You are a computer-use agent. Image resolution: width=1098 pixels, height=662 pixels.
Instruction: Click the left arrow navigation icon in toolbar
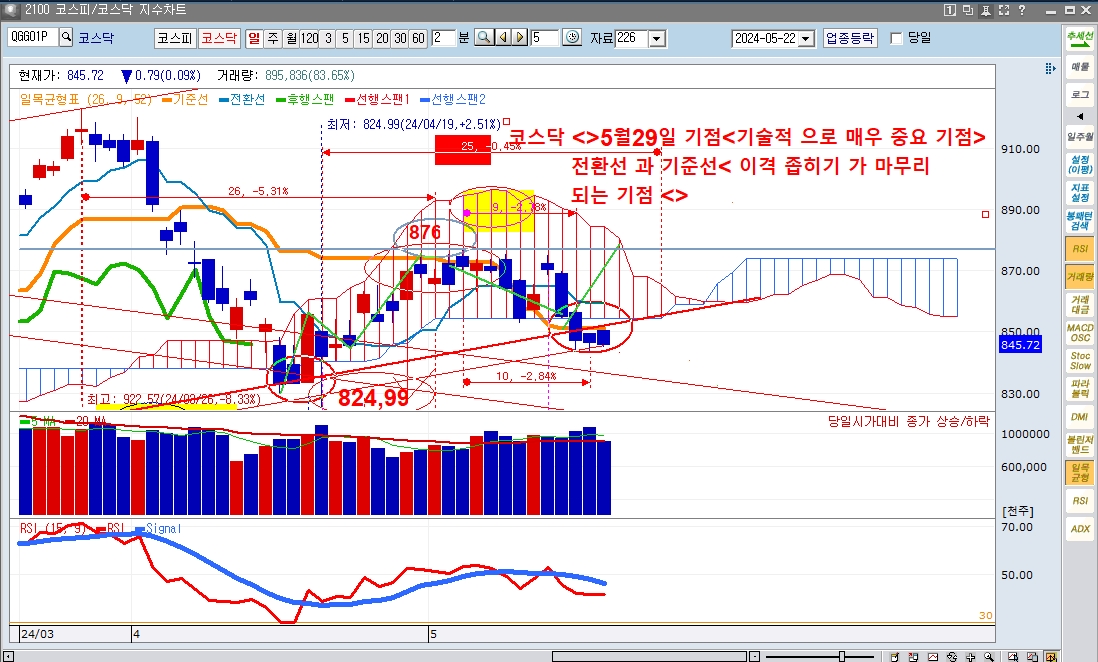click(502, 38)
